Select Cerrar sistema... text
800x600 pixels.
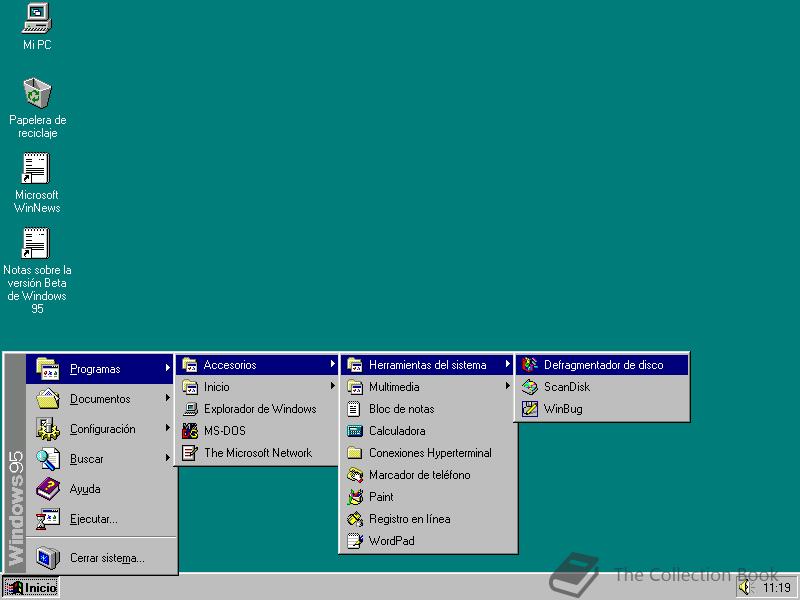coord(107,558)
